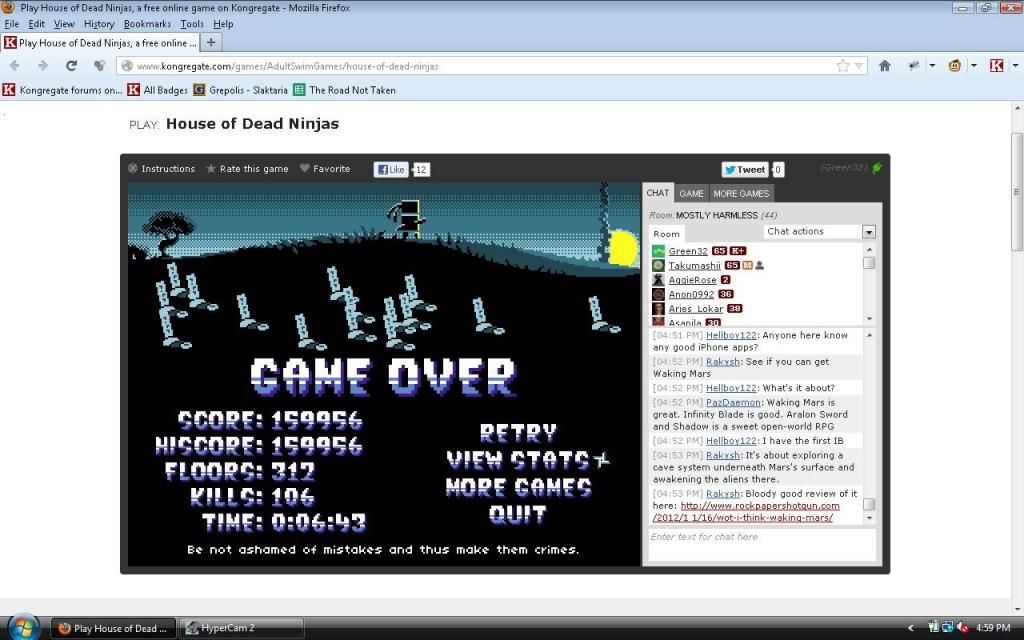Click the heart icon beside Favorite
This screenshot has width=1024, height=640.
[304, 168]
